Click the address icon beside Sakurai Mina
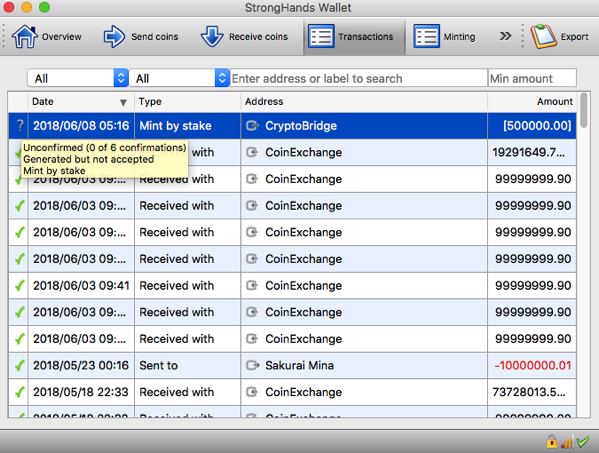Image resolution: width=599 pixels, height=453 pixels. coord(253,365)
